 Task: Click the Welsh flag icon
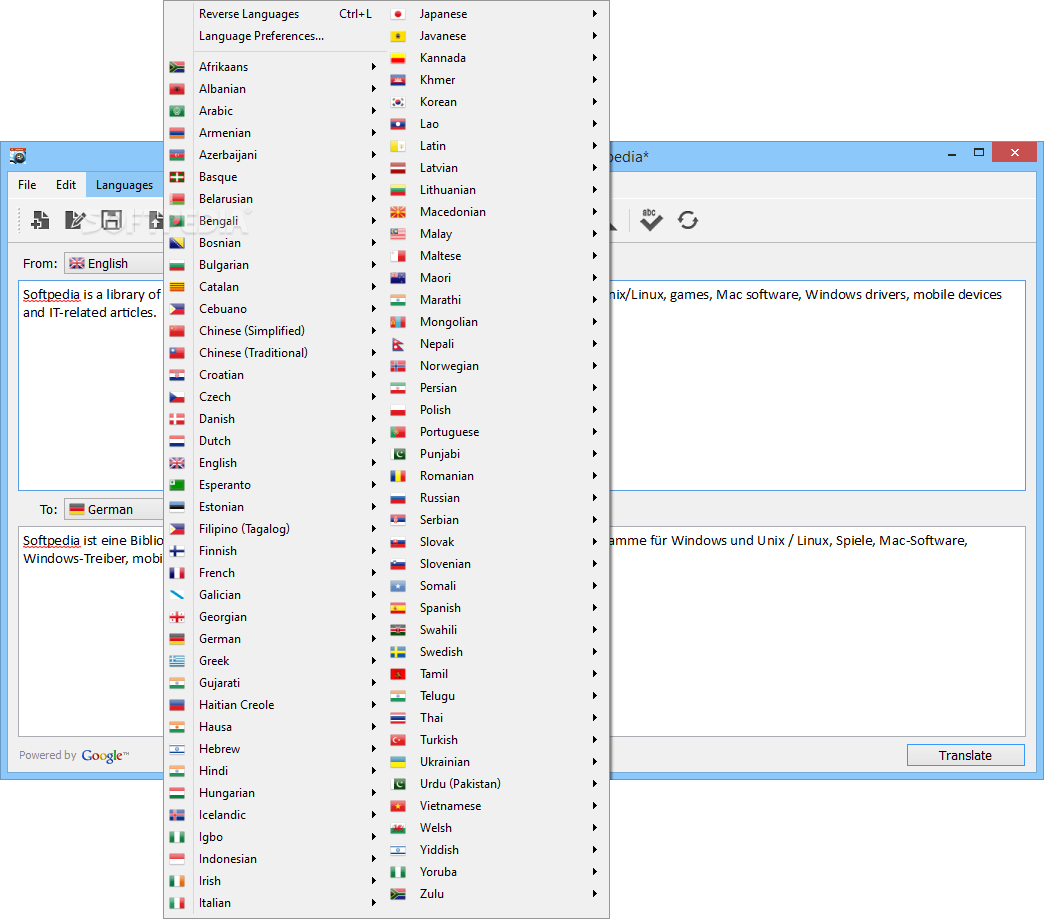coord(398,828)
